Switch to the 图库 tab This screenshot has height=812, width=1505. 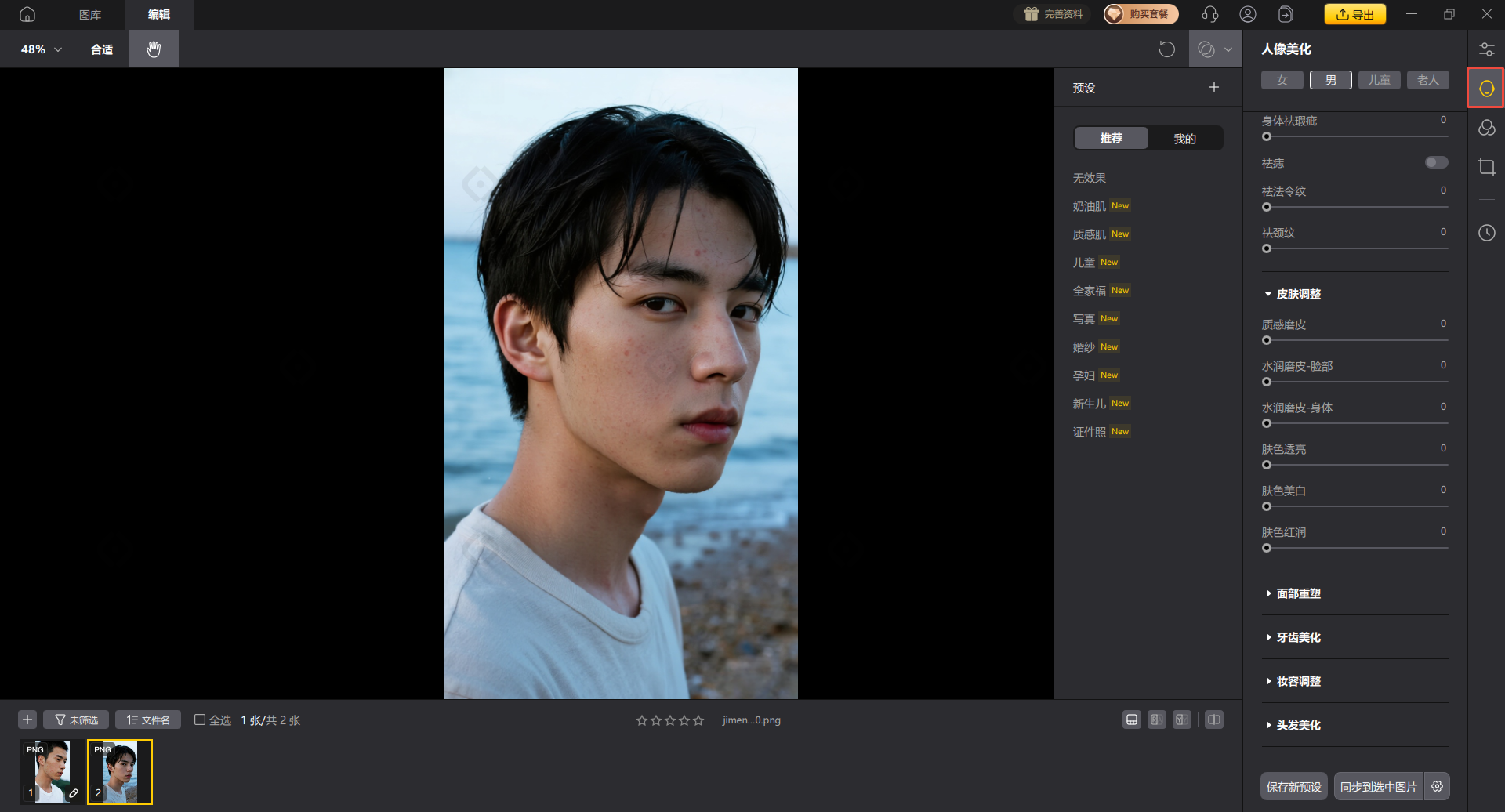click(x=90, y=15)
